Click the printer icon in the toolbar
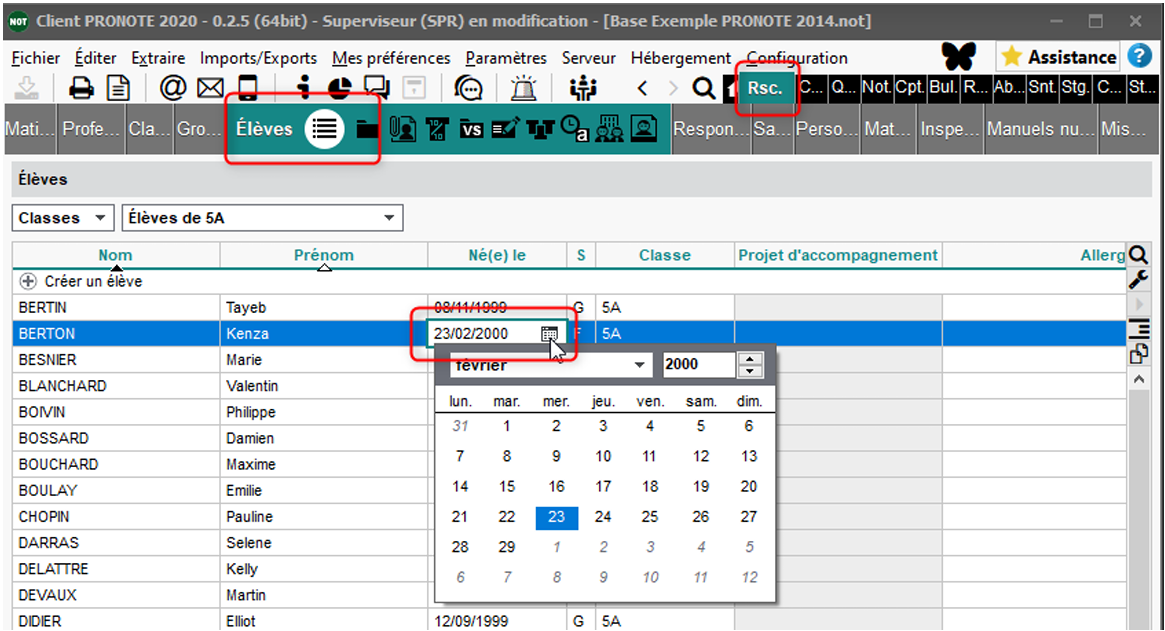1165x631 pixels. click(82, 89)
